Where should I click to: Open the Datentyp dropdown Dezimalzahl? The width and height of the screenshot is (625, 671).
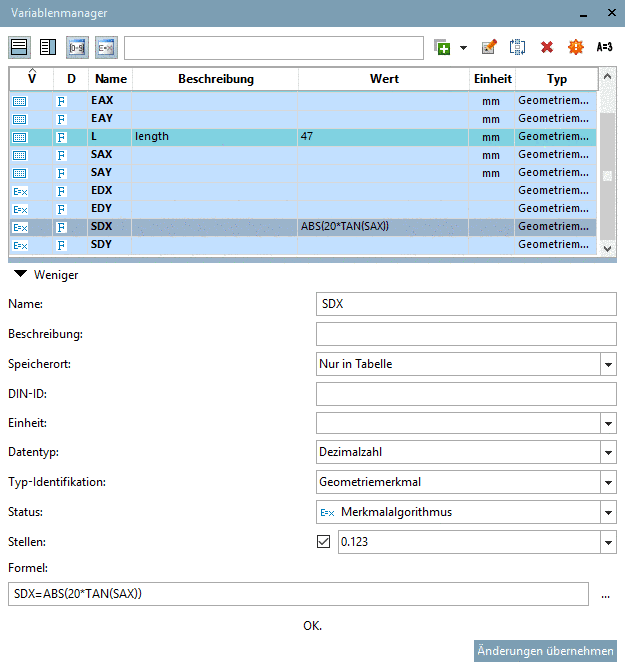point(466,452)
